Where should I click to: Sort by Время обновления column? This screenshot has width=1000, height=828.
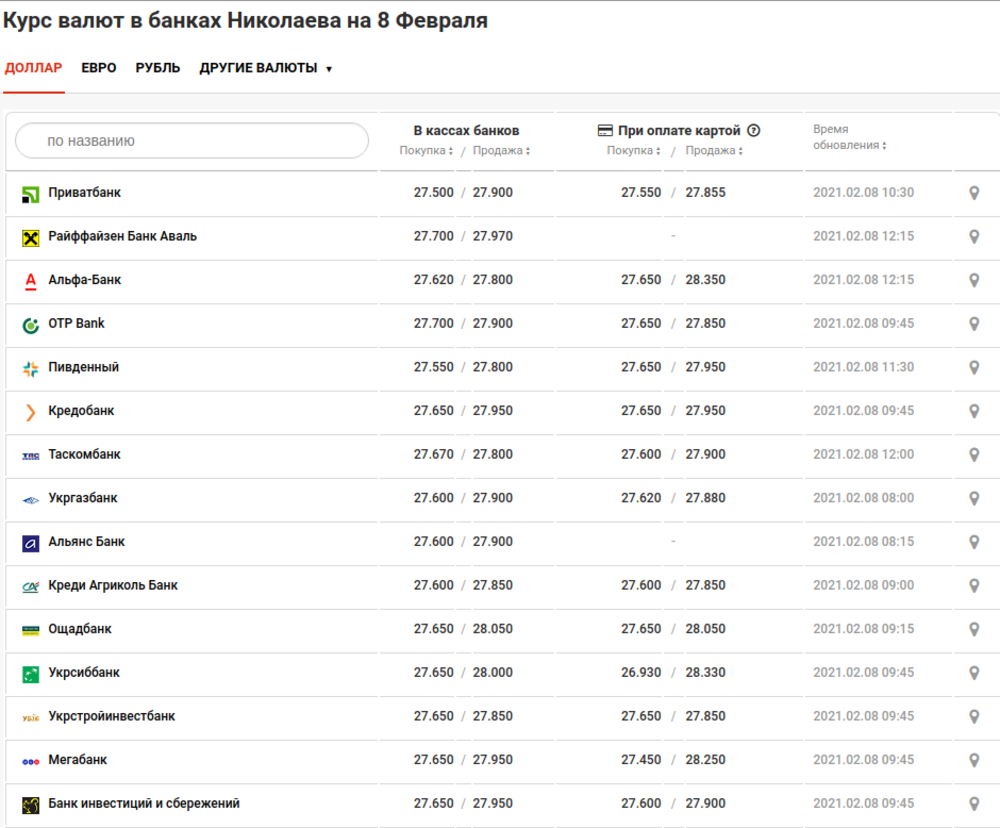(x=849, y=137)
